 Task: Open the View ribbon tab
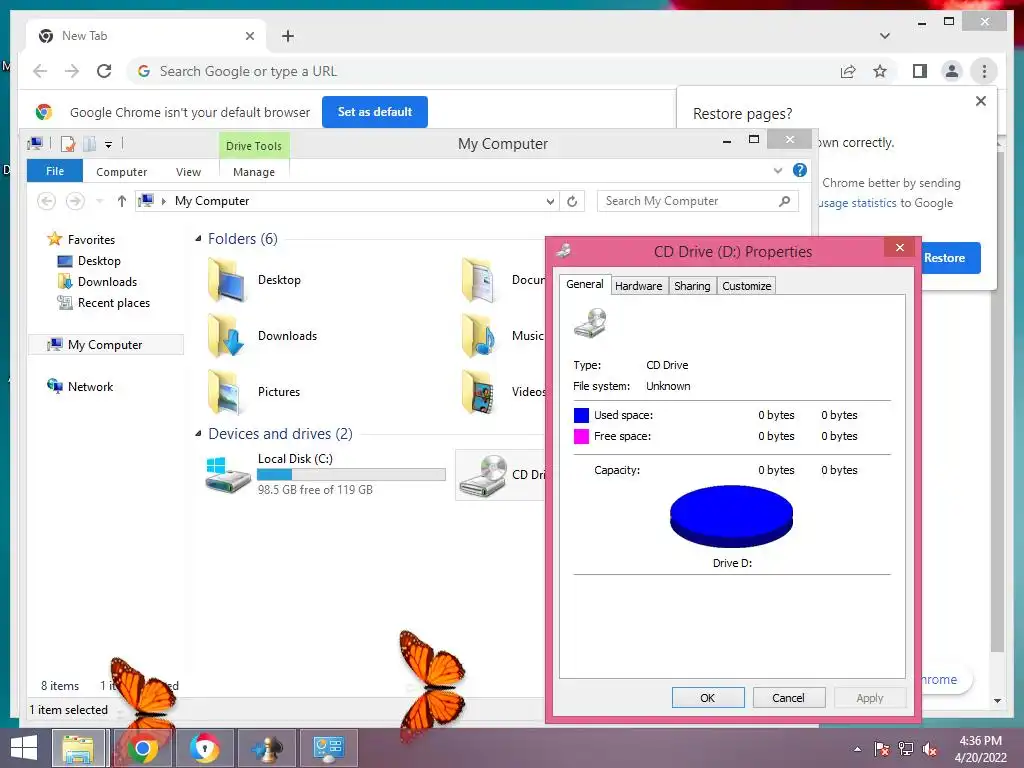point(188,172)
